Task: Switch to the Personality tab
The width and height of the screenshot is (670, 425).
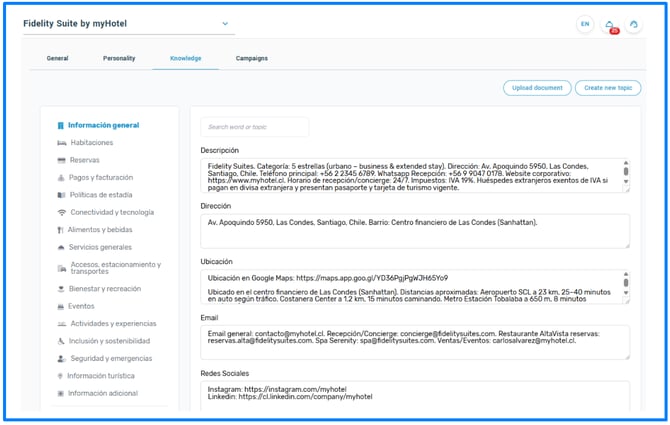Action: (119, 58)
